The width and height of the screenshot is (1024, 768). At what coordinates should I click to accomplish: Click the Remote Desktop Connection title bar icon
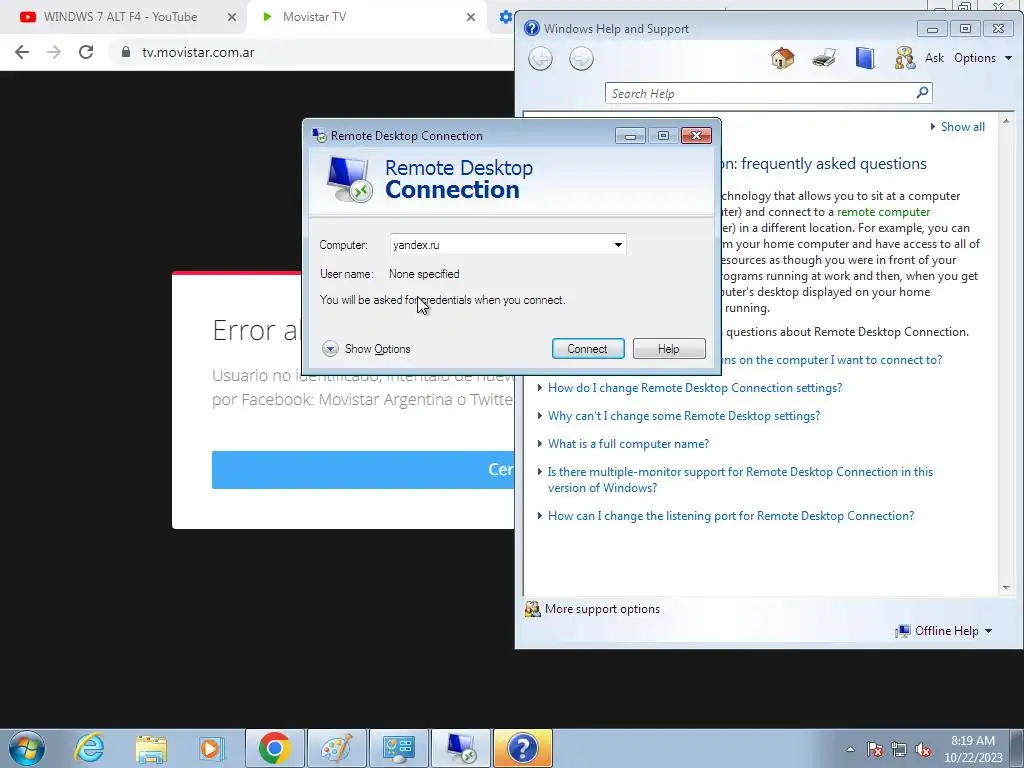coord(319,135)
